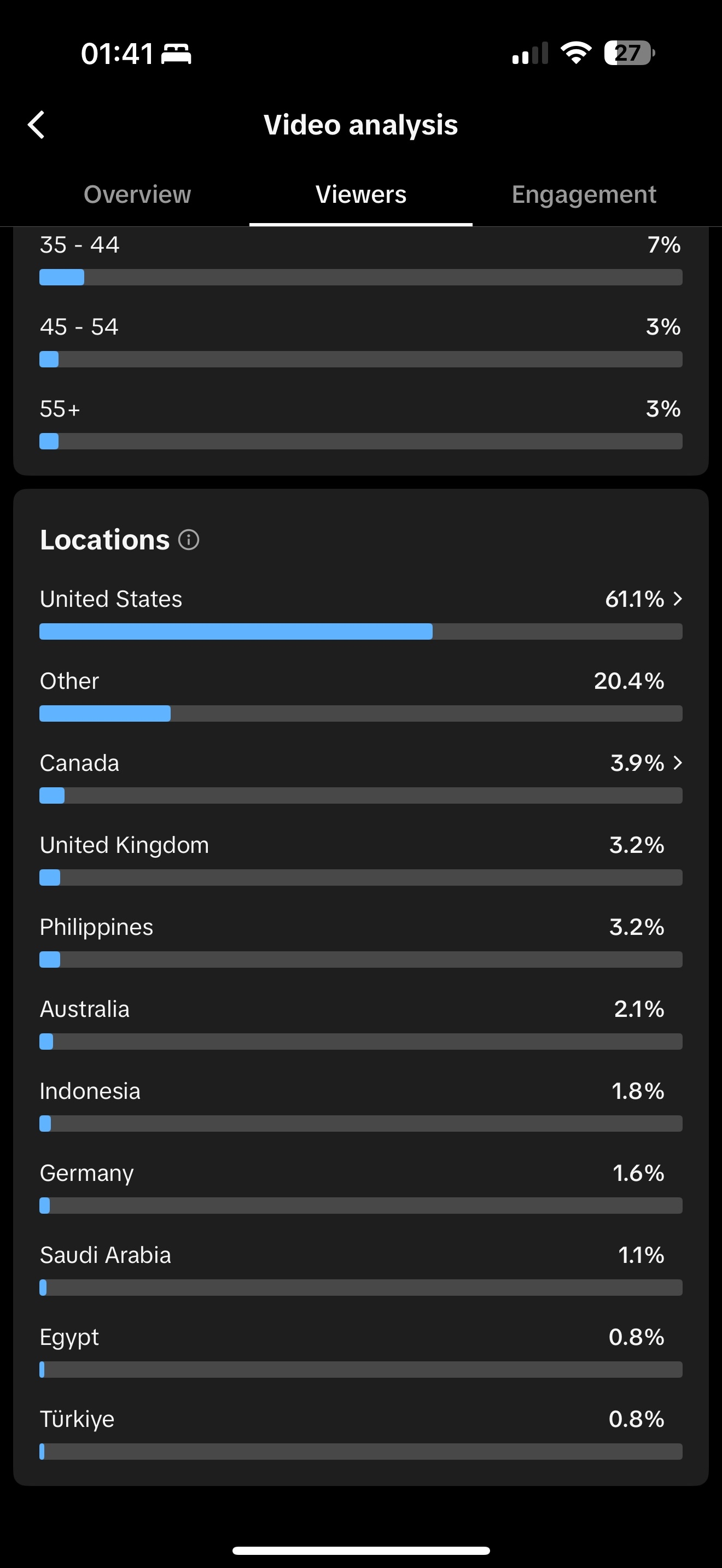722x1568 pixels.
Task: Expand Canada location breakdown chevron
Action: tap(678, 763)
